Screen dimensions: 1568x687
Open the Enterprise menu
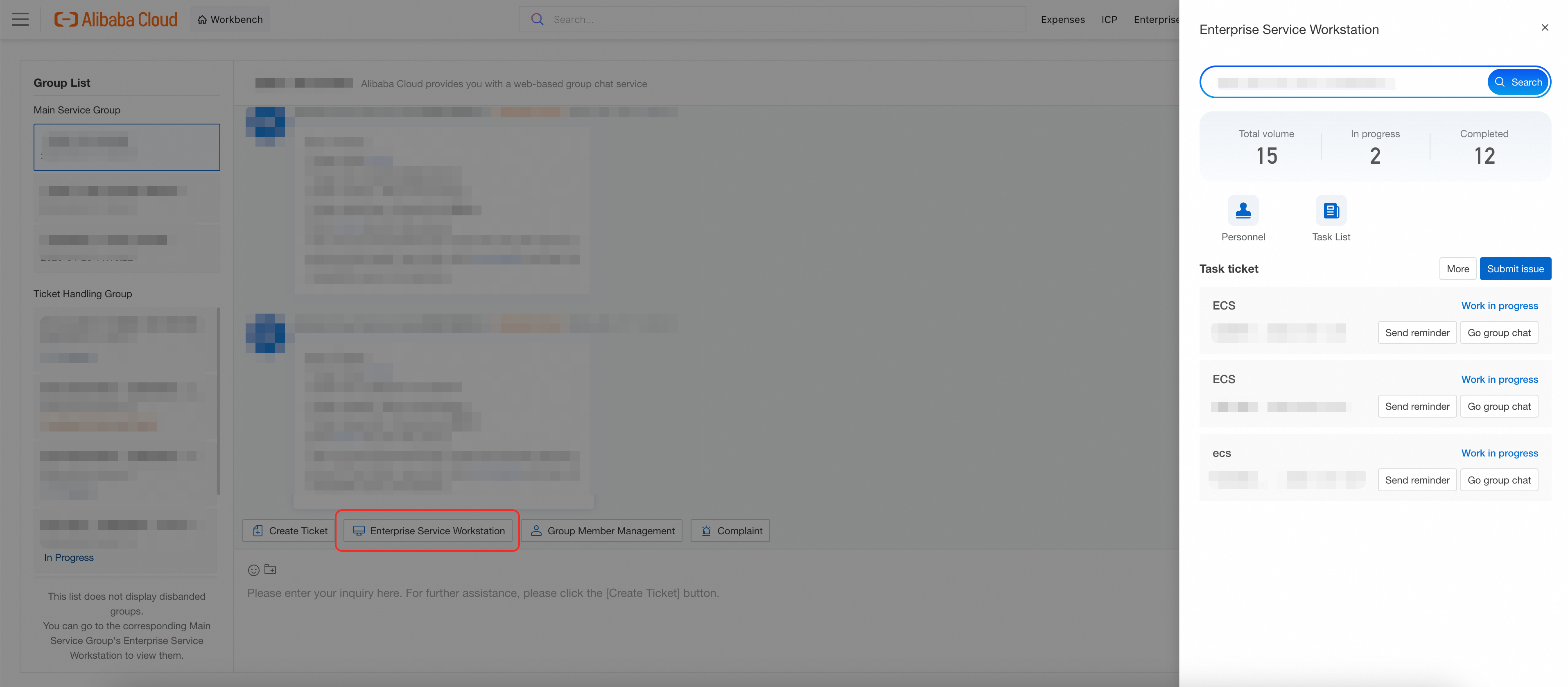point(1156,20)
